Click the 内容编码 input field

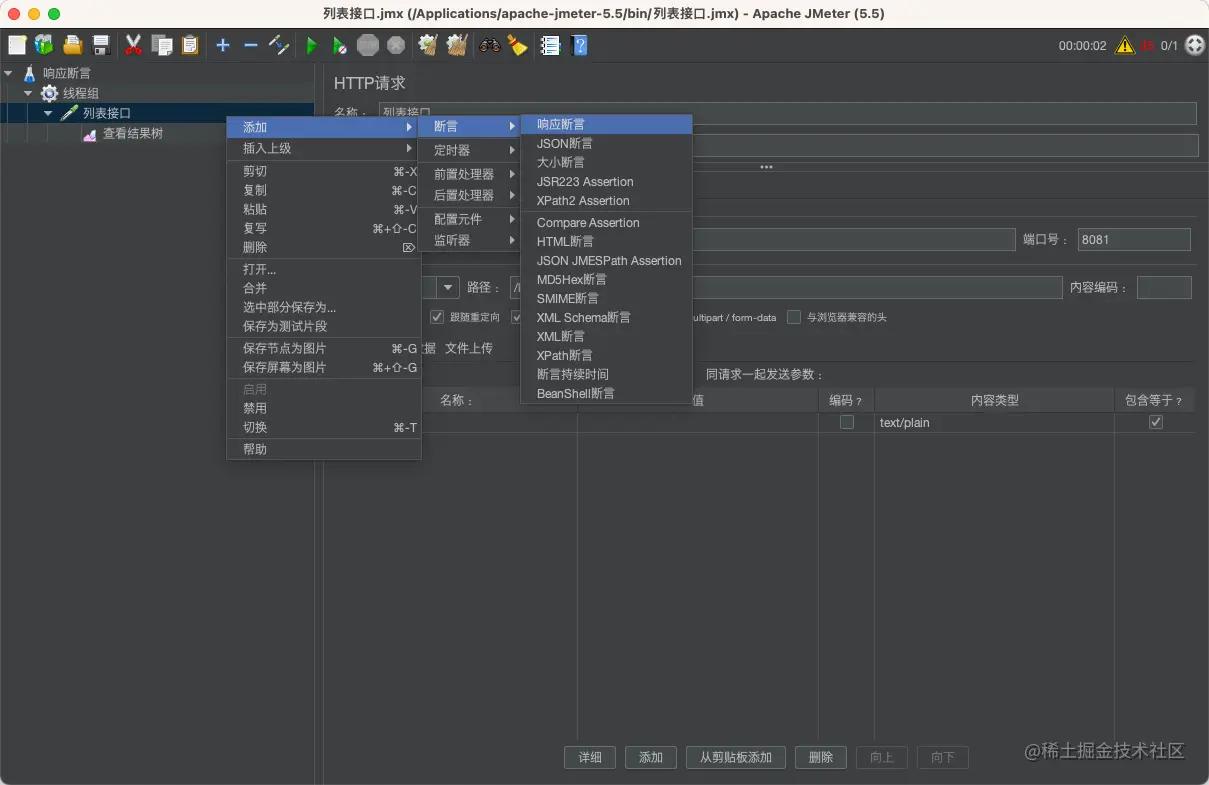(1164, 287)
